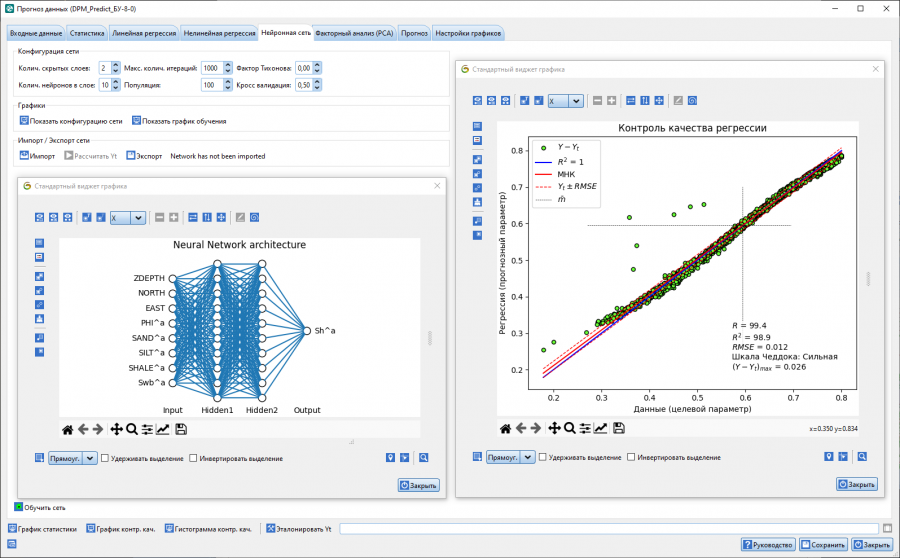Enable 'Удерживать выделение' in Neural Network widget
The height and width of the screenshot is (558, 900).
106,458
